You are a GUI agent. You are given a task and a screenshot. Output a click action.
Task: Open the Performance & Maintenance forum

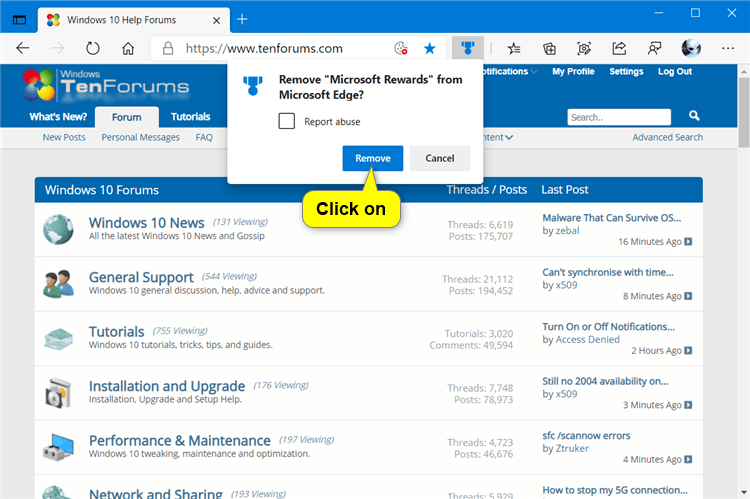point(180,441)
